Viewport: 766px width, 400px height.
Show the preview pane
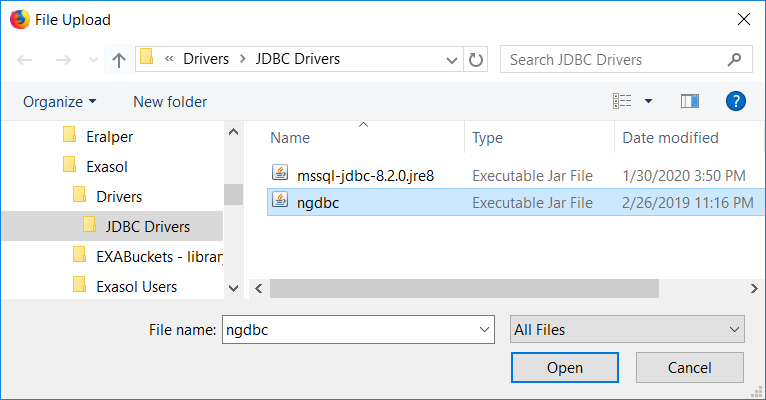click(x=690, y=101)
